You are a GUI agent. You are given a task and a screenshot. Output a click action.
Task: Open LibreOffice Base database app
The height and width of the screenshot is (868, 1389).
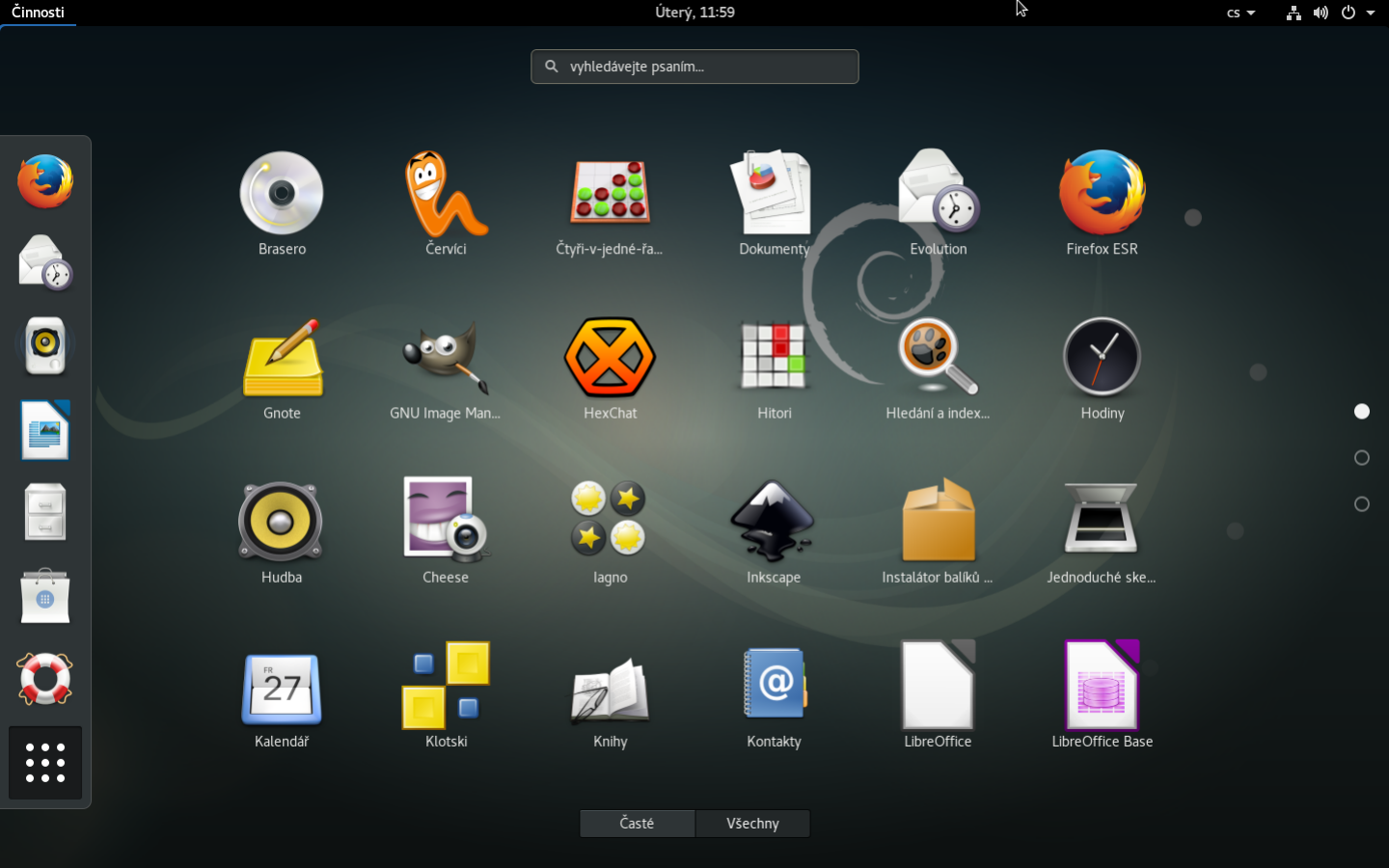coord(1102,696)
